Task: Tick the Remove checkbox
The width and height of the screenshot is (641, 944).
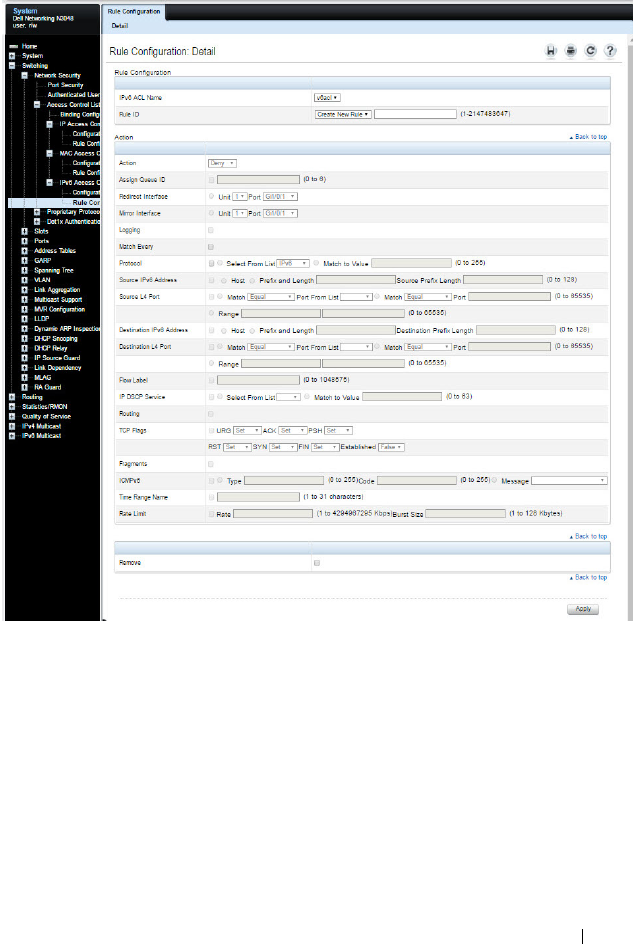Action: click(317, 563)
